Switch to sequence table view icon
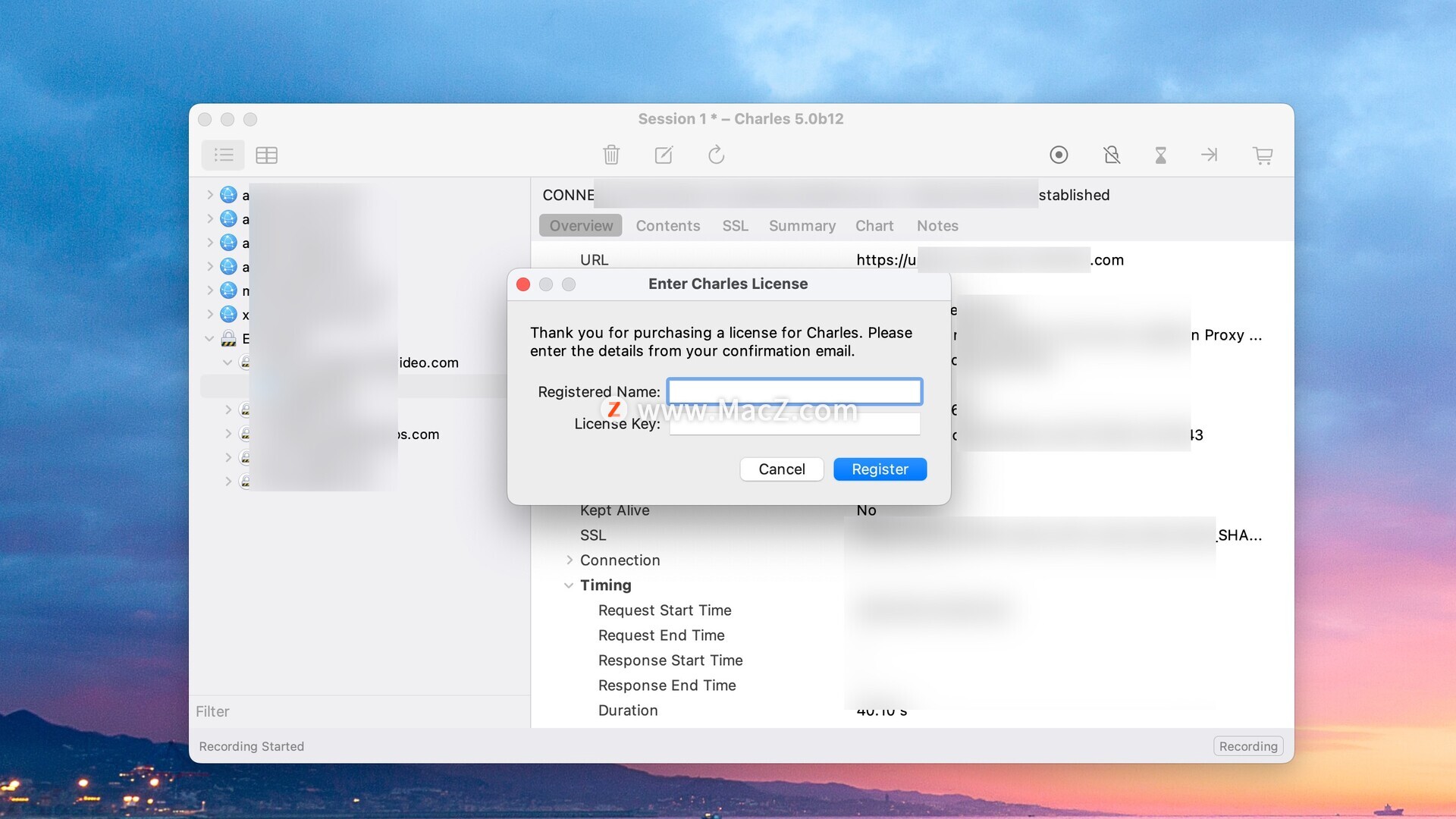Screen dimensions: 1456x819 [266, 155]
